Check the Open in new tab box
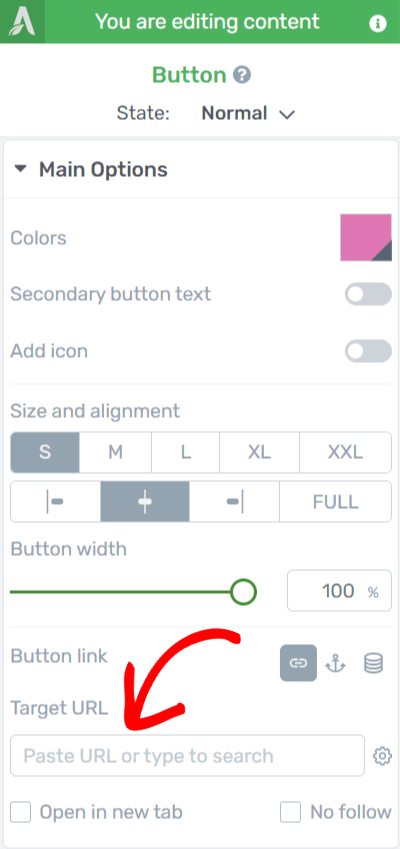400x849 pixels. tap(21, 812)
